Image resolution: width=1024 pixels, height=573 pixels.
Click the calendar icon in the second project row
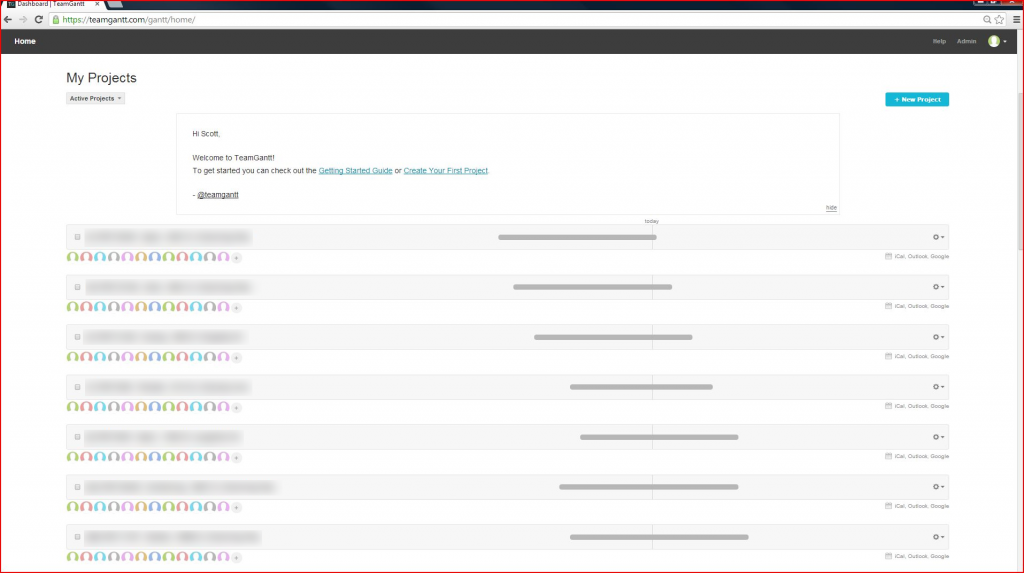pos(888,306)
